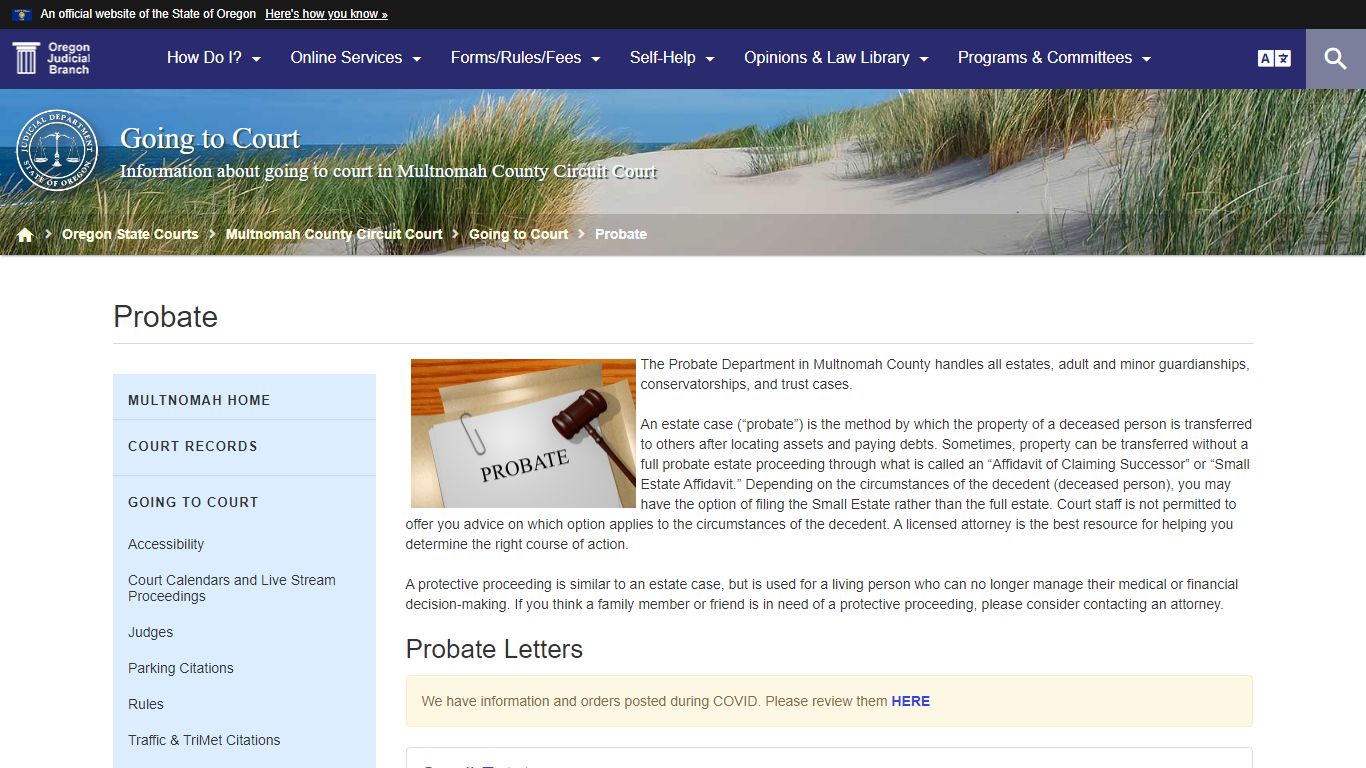Click the Oregon Judicial Branch logo
Screen dimensions: 1366x768
tap(52, 58)
